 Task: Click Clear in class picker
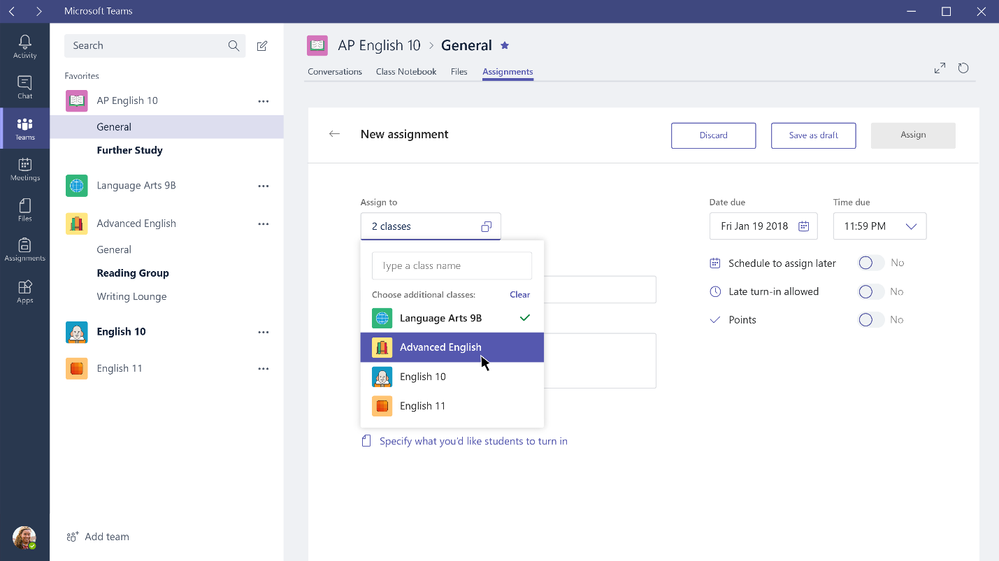click(520, 294)
